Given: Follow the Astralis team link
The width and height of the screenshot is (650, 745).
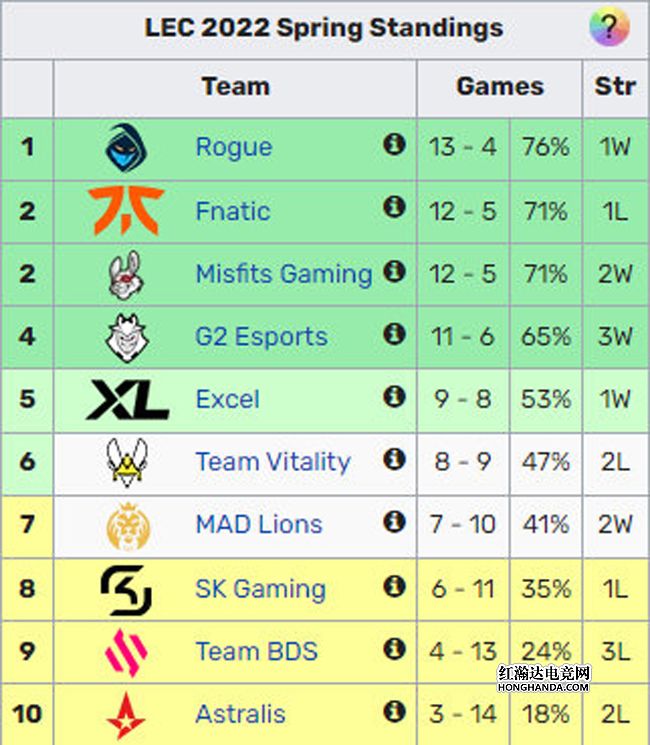Looking at the screenshot, I should pyautogui.click(x=240, y=714).
